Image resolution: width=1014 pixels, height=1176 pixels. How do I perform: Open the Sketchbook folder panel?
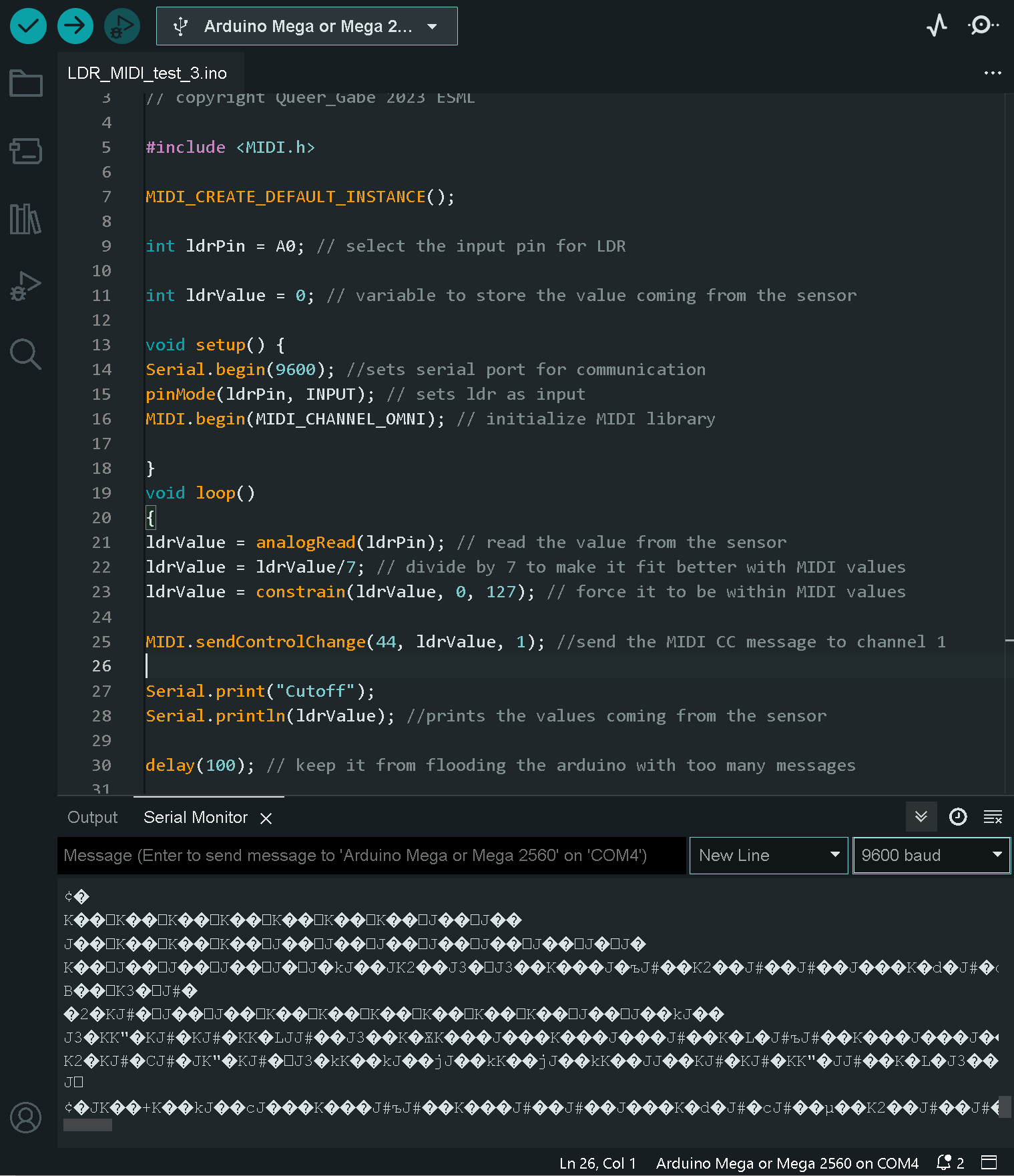pos(26,83)
